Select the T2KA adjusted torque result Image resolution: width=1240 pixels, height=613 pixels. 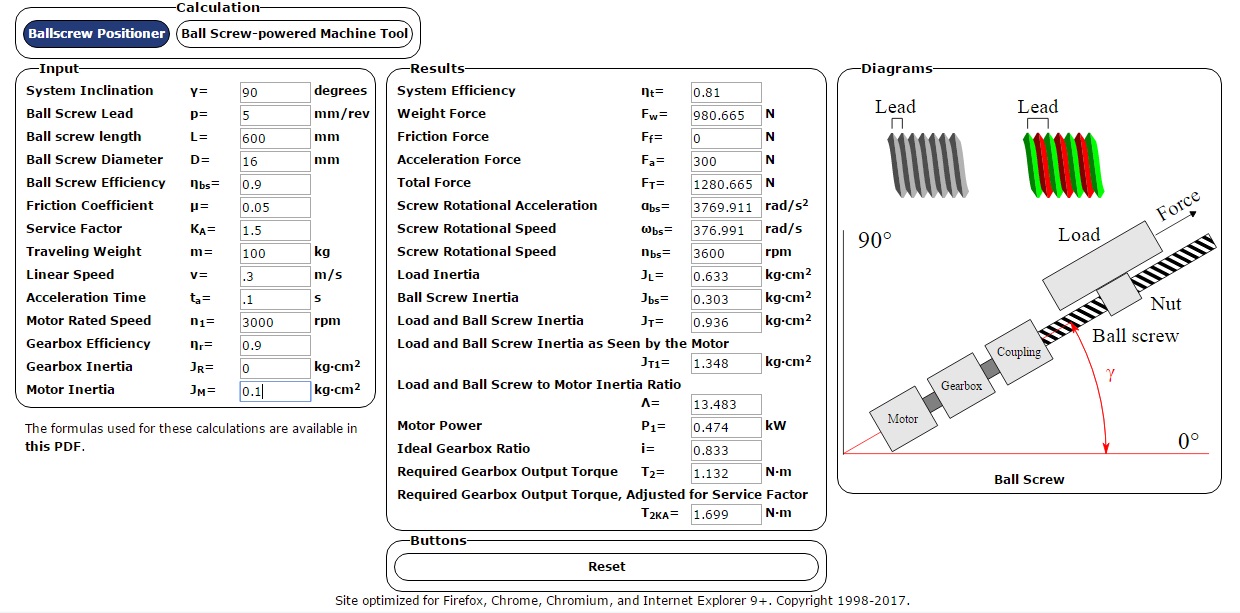[x=727, y=515]
